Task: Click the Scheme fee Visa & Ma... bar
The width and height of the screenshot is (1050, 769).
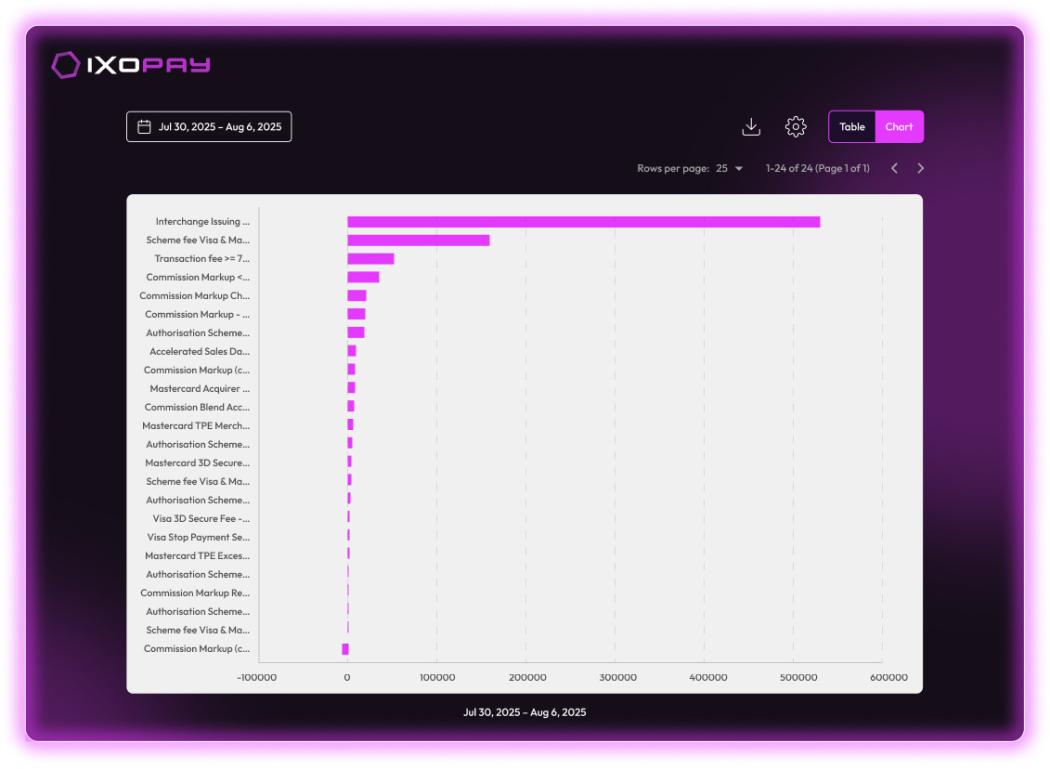Action: (x=418, y=240)
